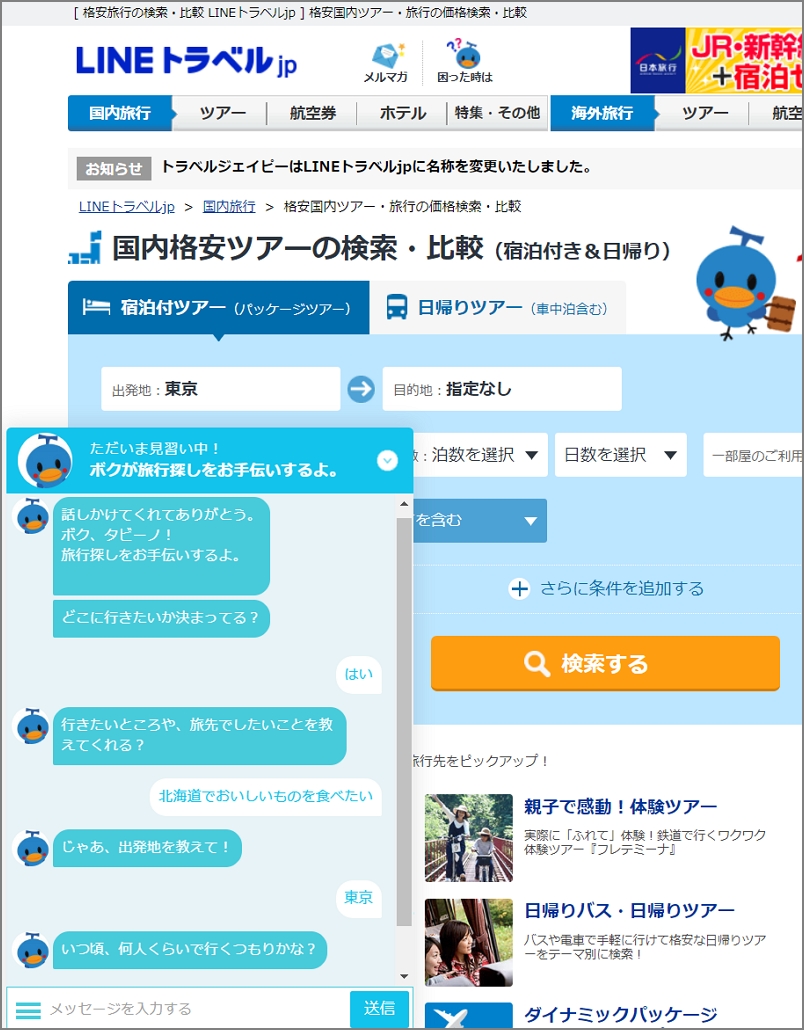Click the plus icon for さらに条件を追加する
This screenshot has height=1030, width=804.
coord(519,589)
